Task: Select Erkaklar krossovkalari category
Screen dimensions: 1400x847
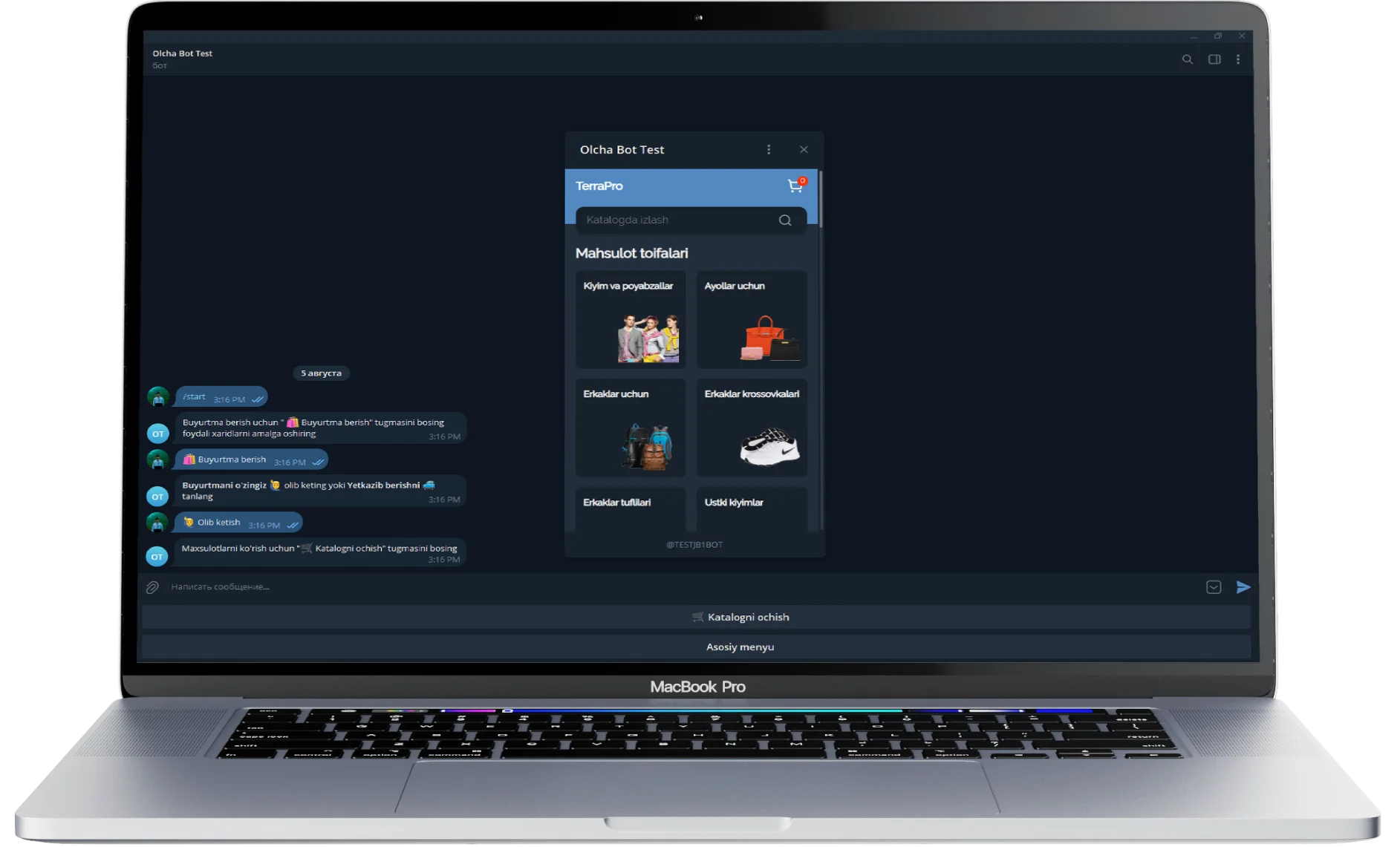Action: coord(751,428)
